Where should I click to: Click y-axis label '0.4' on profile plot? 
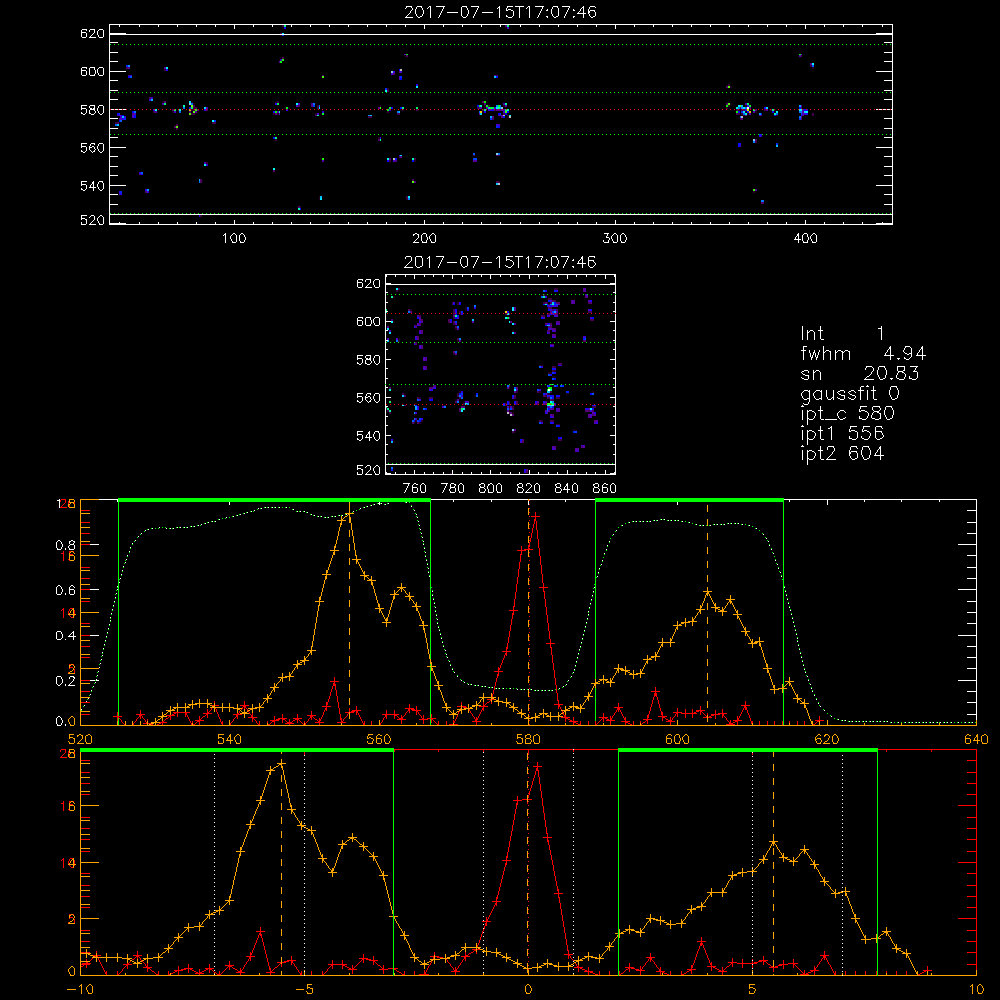[65, 636]
